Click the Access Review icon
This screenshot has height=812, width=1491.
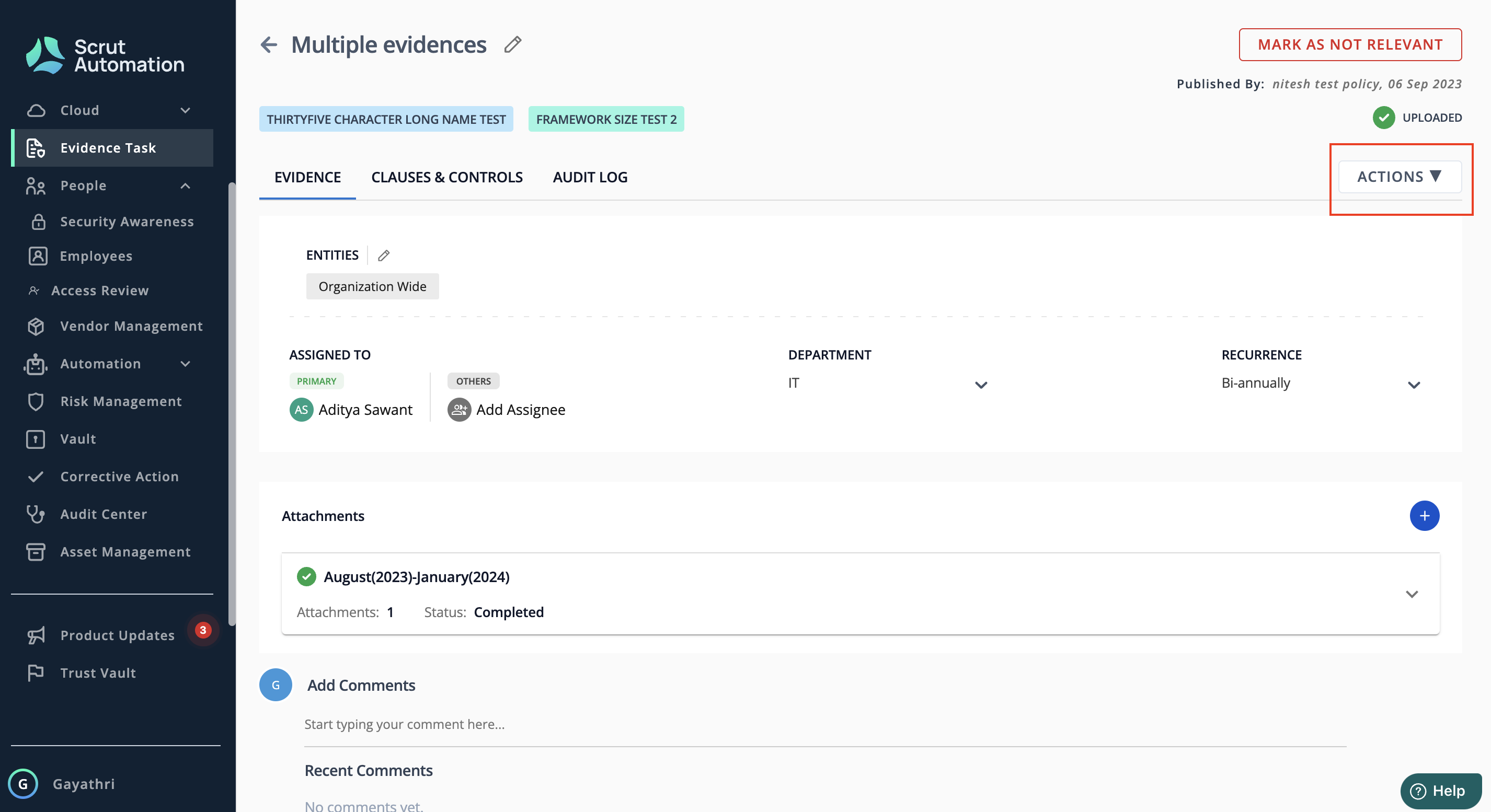click(x=34, y=291)
